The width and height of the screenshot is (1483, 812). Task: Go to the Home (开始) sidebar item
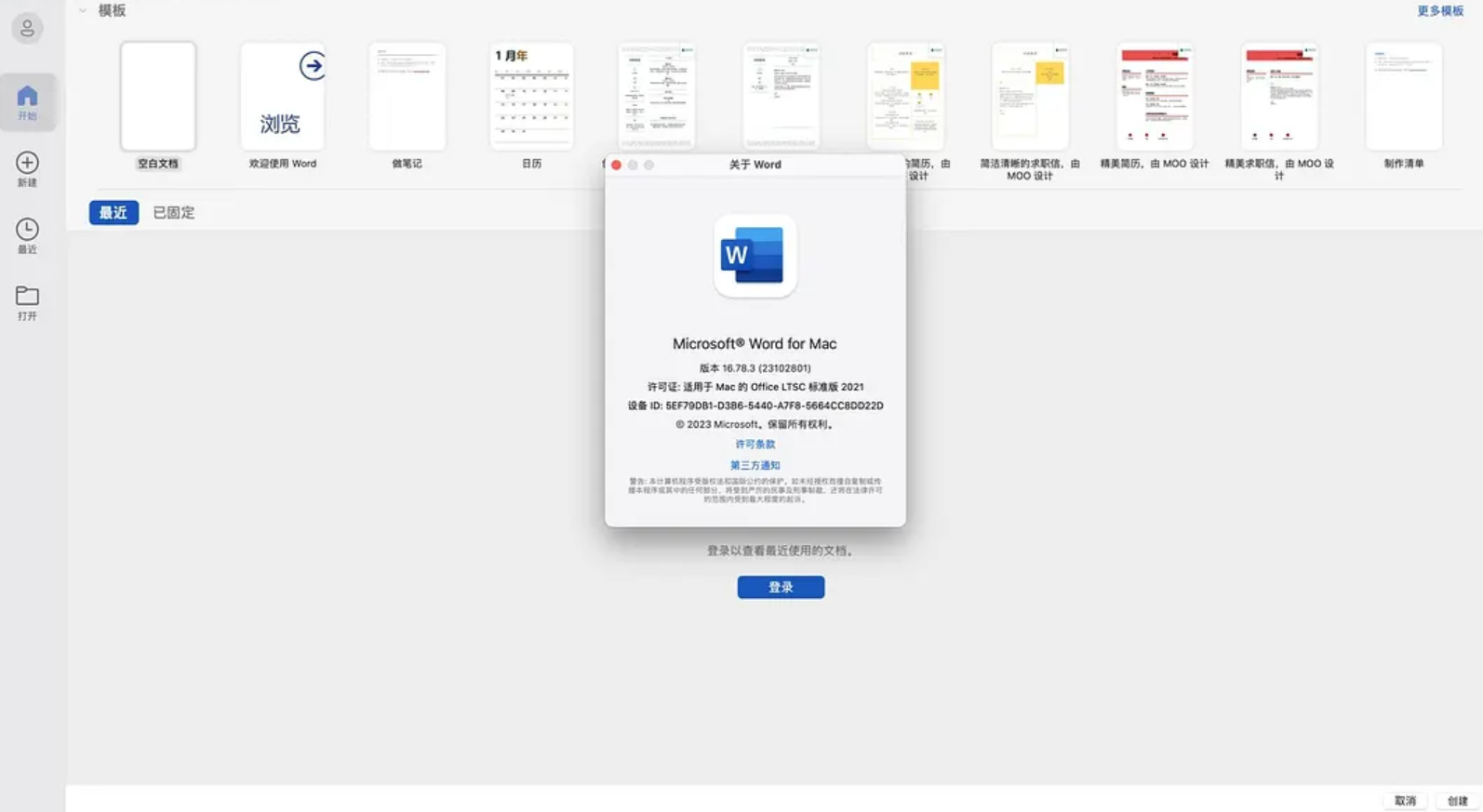pos(27,102)
